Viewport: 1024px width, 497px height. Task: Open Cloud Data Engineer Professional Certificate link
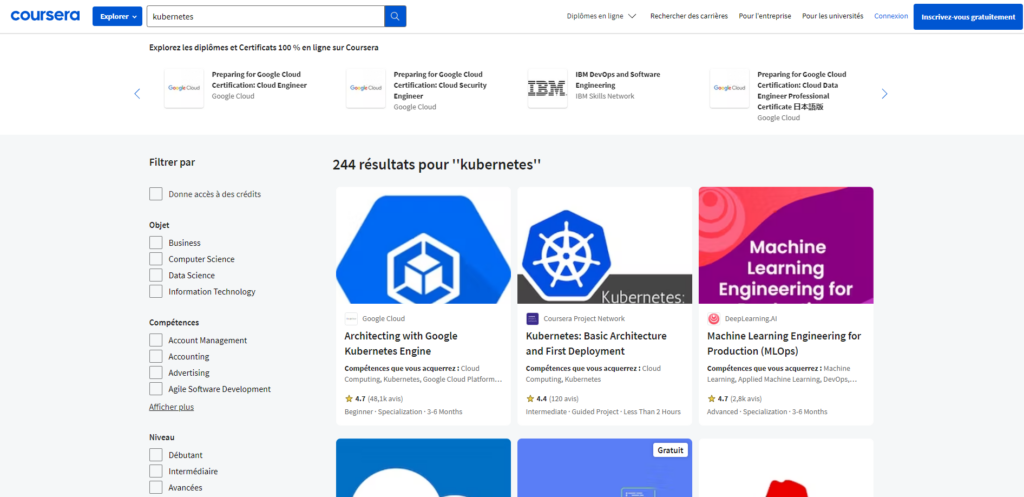(x=802, y=90)
